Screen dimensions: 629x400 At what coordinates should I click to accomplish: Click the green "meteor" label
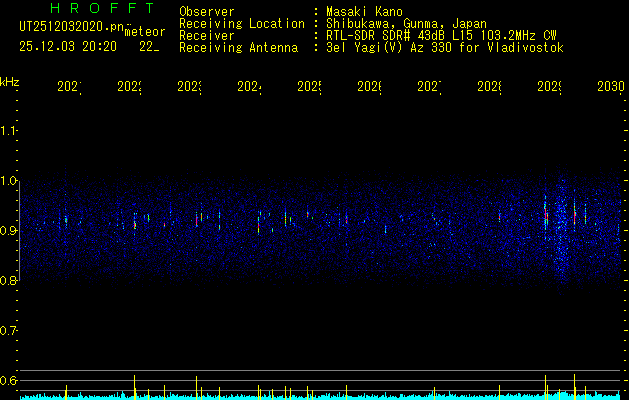(145, 32)
